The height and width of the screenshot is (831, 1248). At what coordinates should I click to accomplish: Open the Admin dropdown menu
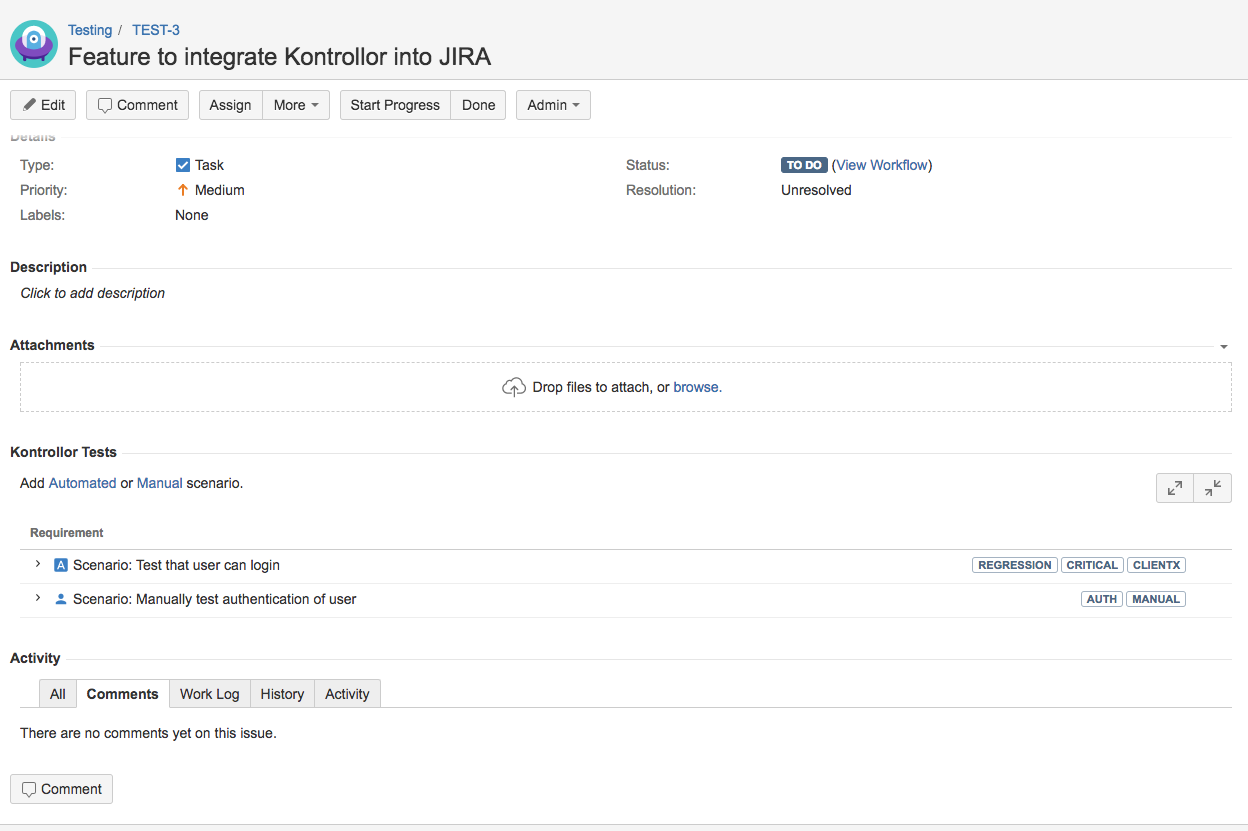[553, 105]
